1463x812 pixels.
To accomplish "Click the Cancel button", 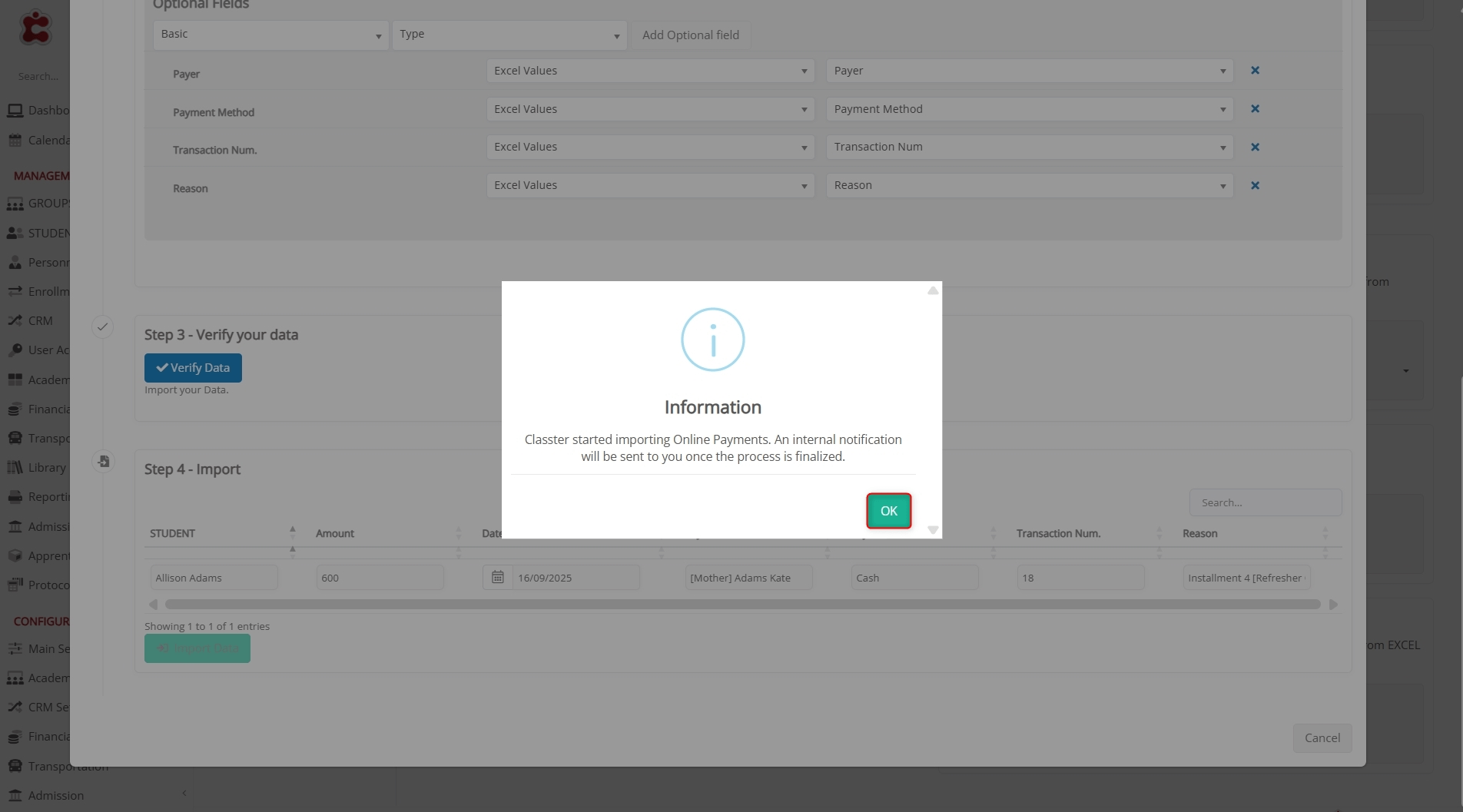I will (x=1322, y=738).
